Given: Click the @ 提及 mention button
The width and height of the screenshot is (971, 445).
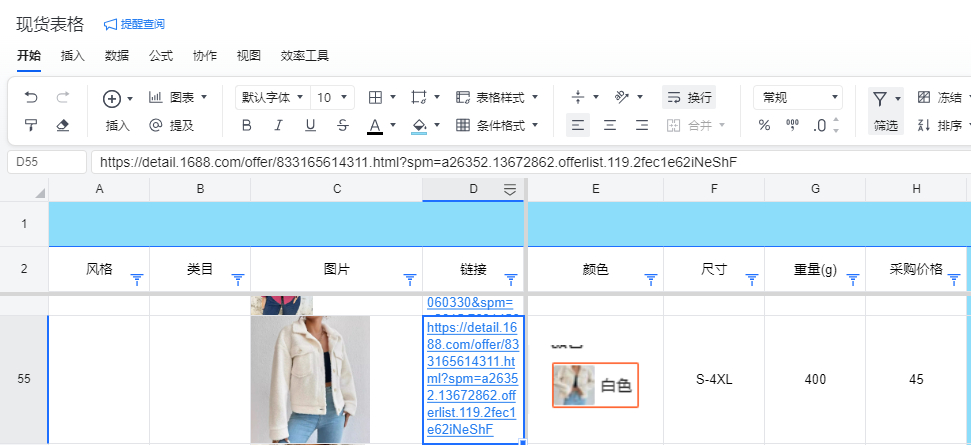Looking at the screenshot, I should tap(171, 125).
